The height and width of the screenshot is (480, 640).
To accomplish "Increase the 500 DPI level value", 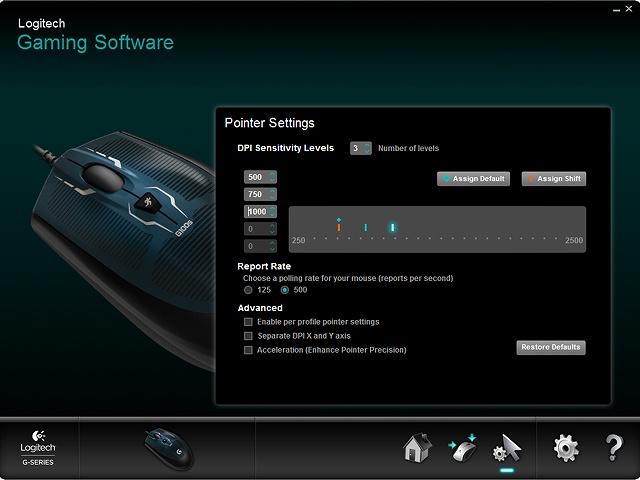I will click(272, 174).
